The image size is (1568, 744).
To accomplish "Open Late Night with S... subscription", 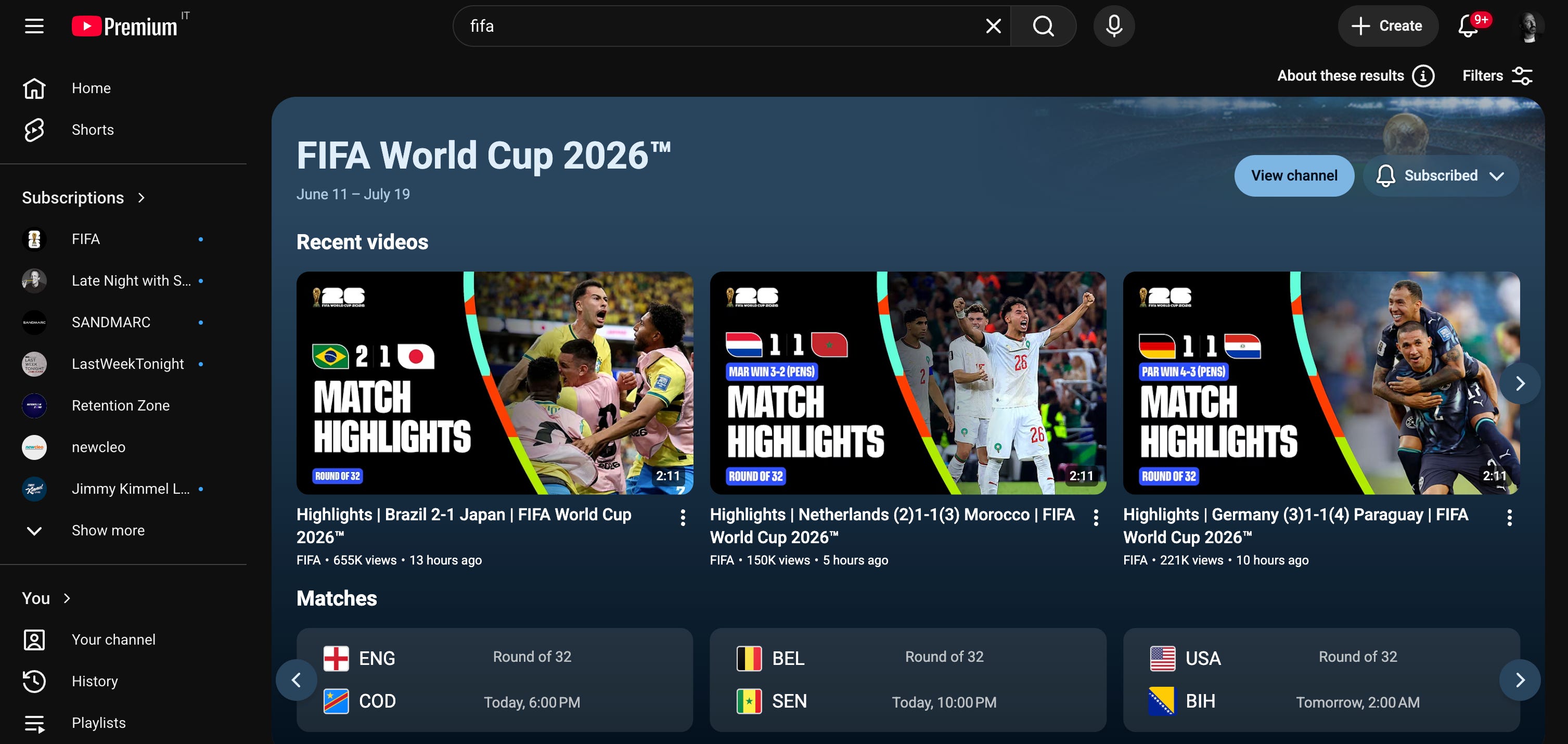I will 123,280.
